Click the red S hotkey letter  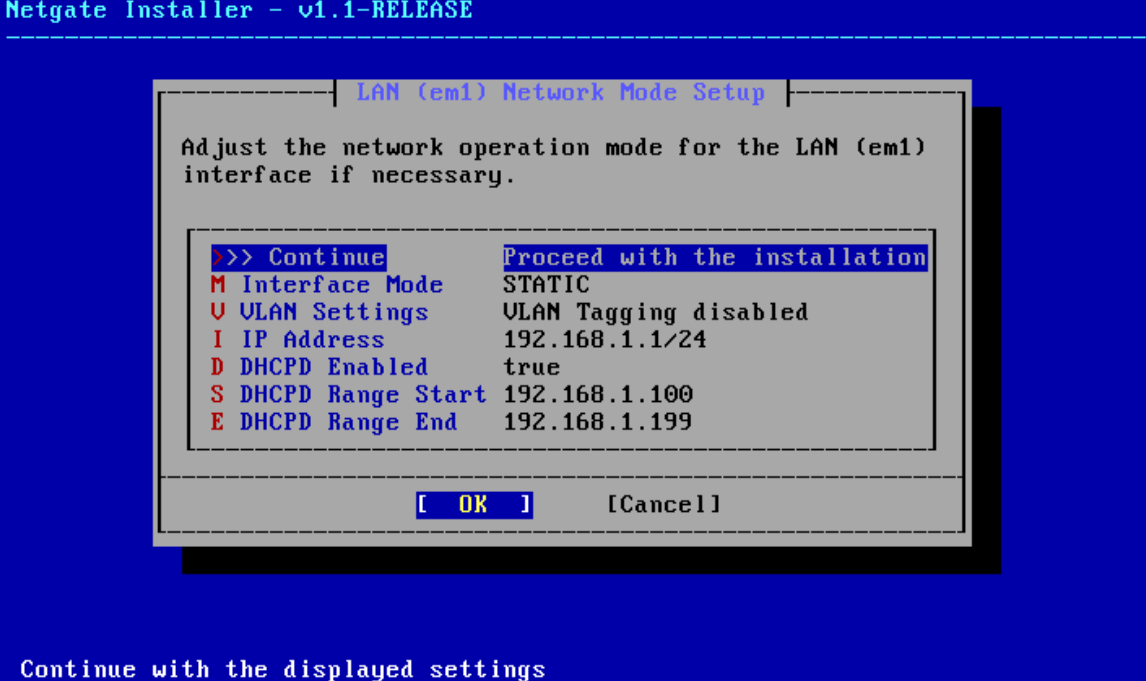[218, 395]
